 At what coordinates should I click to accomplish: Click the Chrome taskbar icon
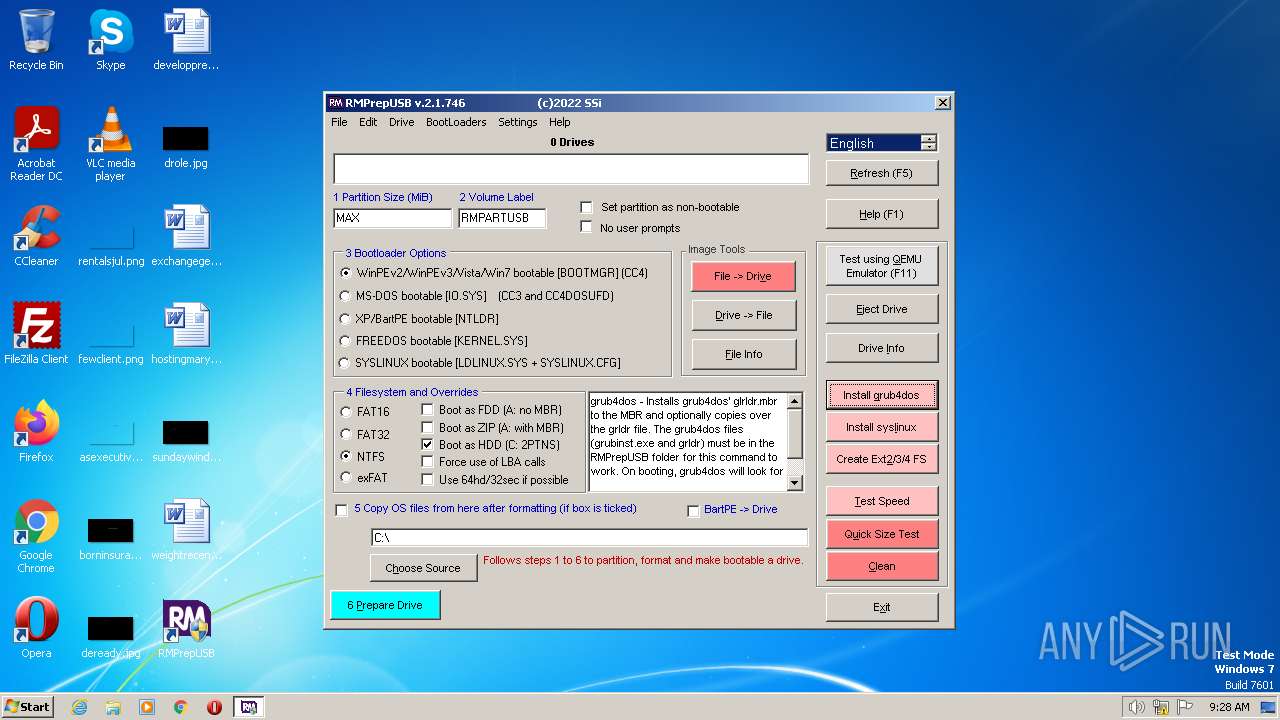(x=180, y=707)
